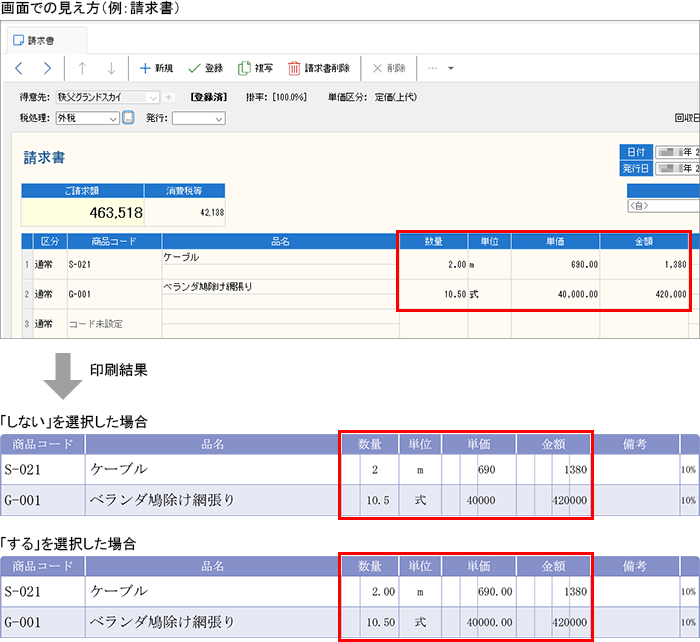
Task: Go to next record with right arrow
Action: 47,68
